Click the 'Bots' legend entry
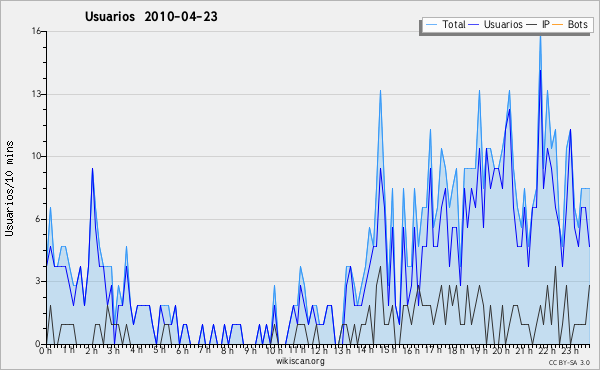 click(x=570, y=24)
